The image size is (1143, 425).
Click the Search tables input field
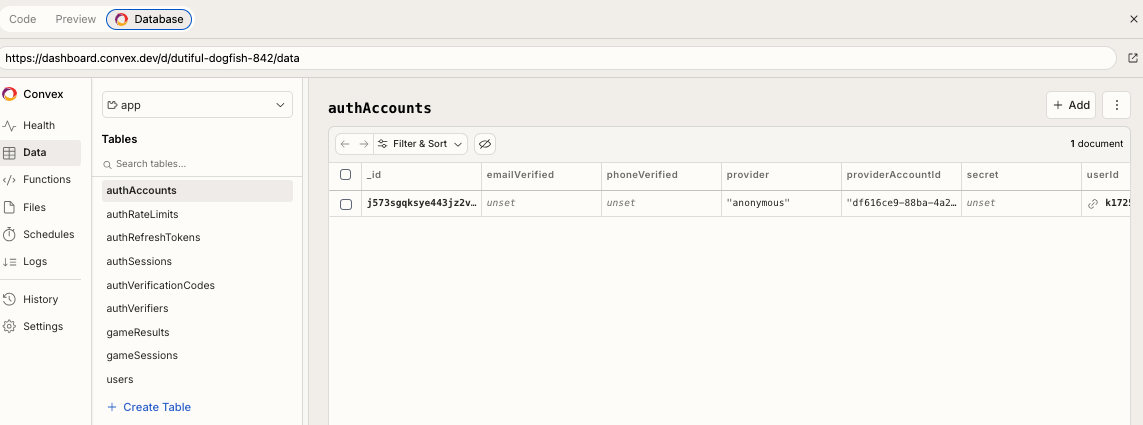pyautogui.click(x=197, y=164)
